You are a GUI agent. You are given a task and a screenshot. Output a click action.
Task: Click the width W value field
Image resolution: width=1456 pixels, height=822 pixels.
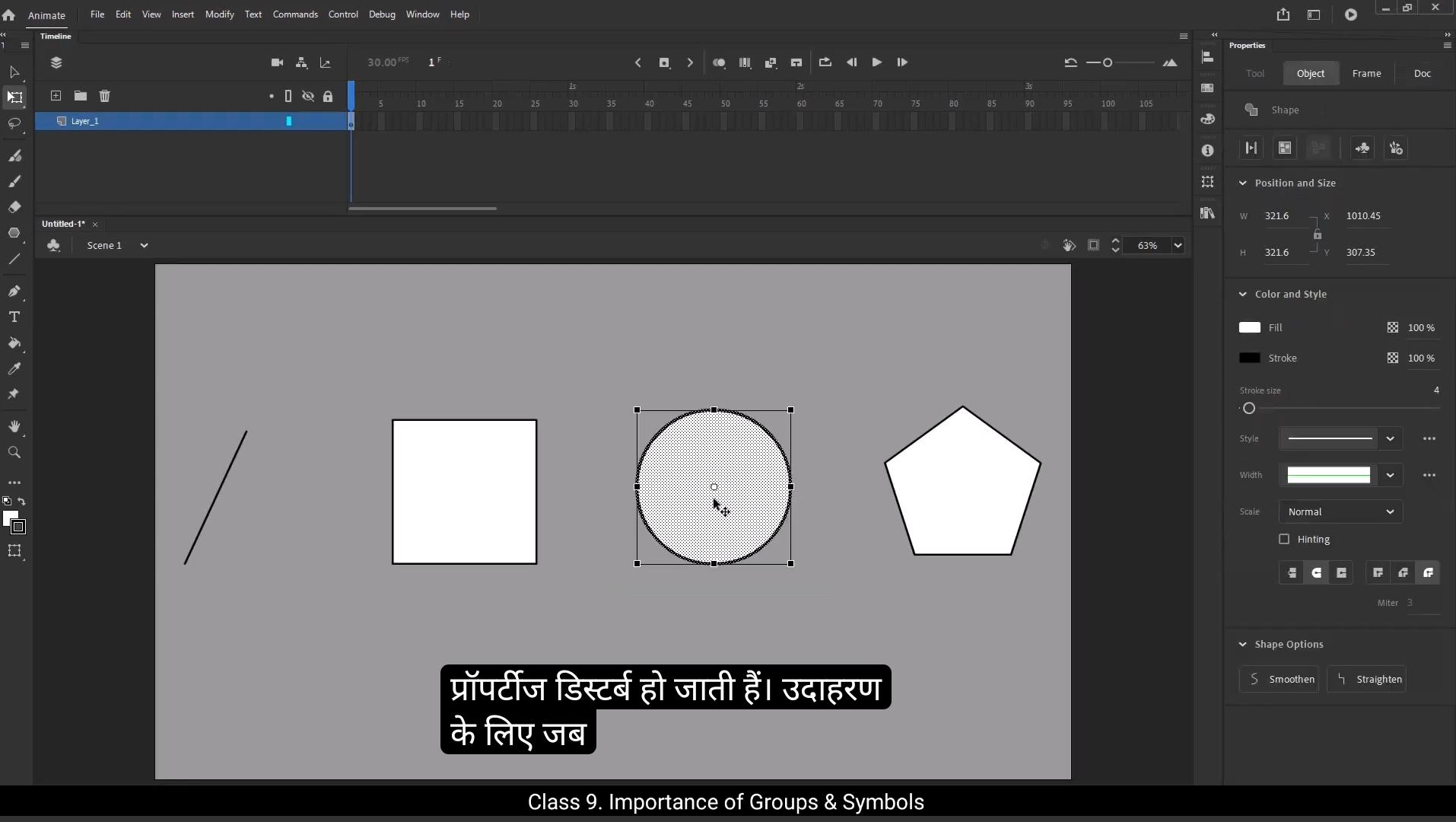click(x=1286, y=216)
